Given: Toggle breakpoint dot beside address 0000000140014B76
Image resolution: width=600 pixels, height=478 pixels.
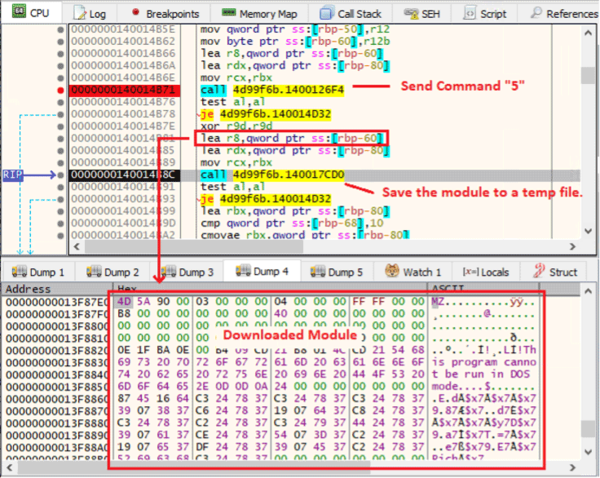Looking at the screenshot, I should click(60, 103).
